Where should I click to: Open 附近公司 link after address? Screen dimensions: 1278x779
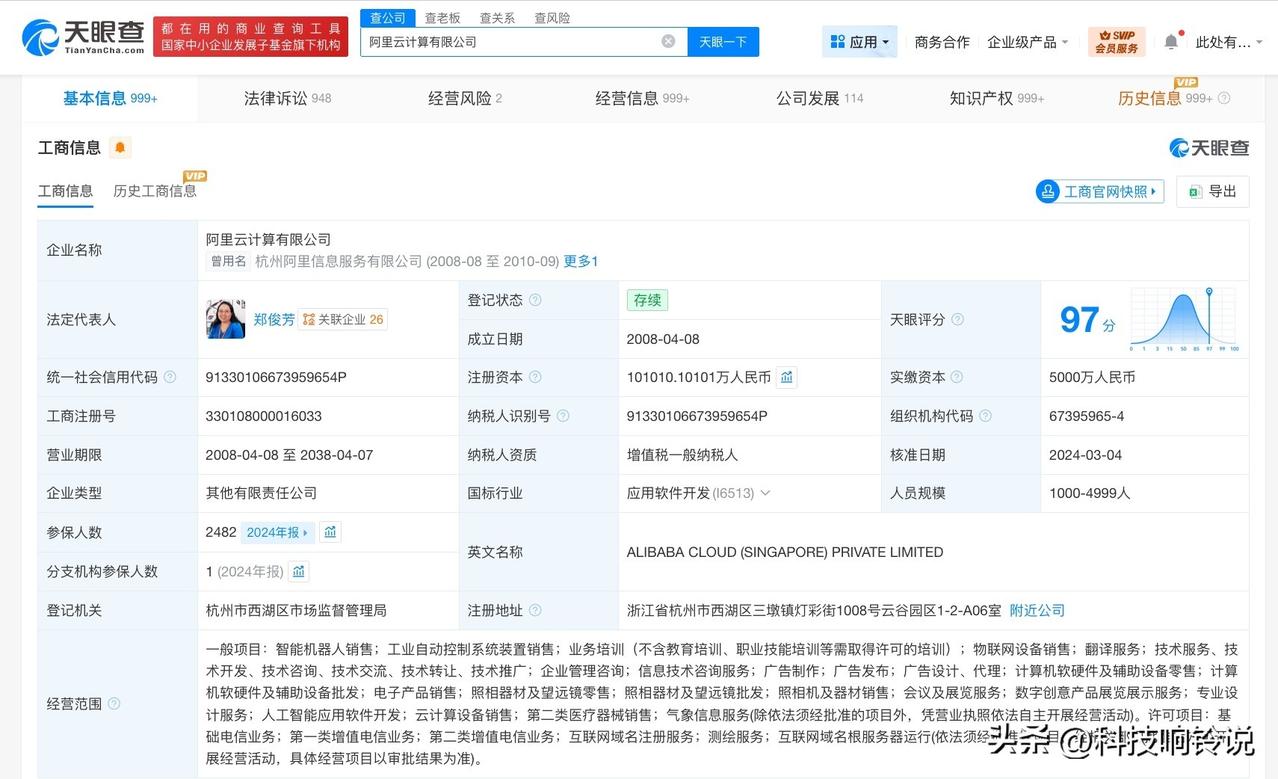click(1037, 610)
